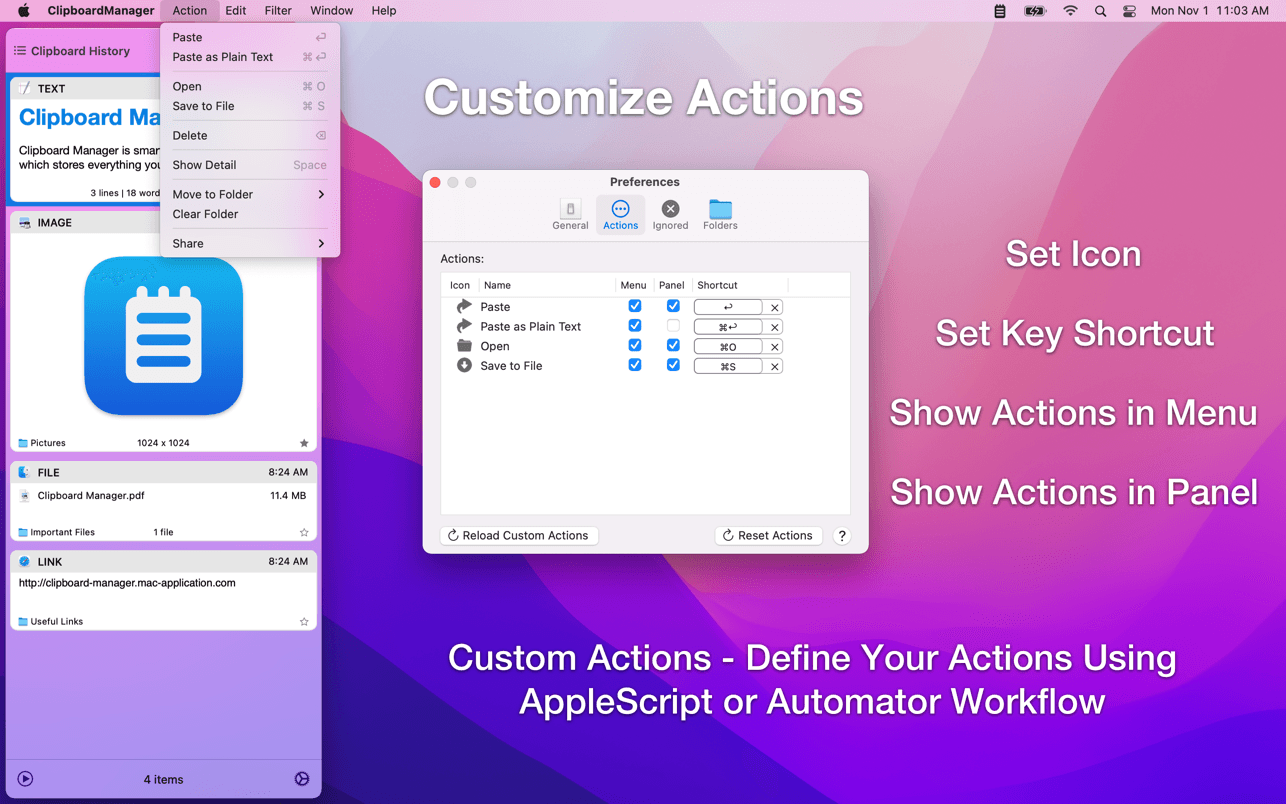The image size is (1286, 804).
Task: Choose Save to File from Action menu
Action: [204, 106]
